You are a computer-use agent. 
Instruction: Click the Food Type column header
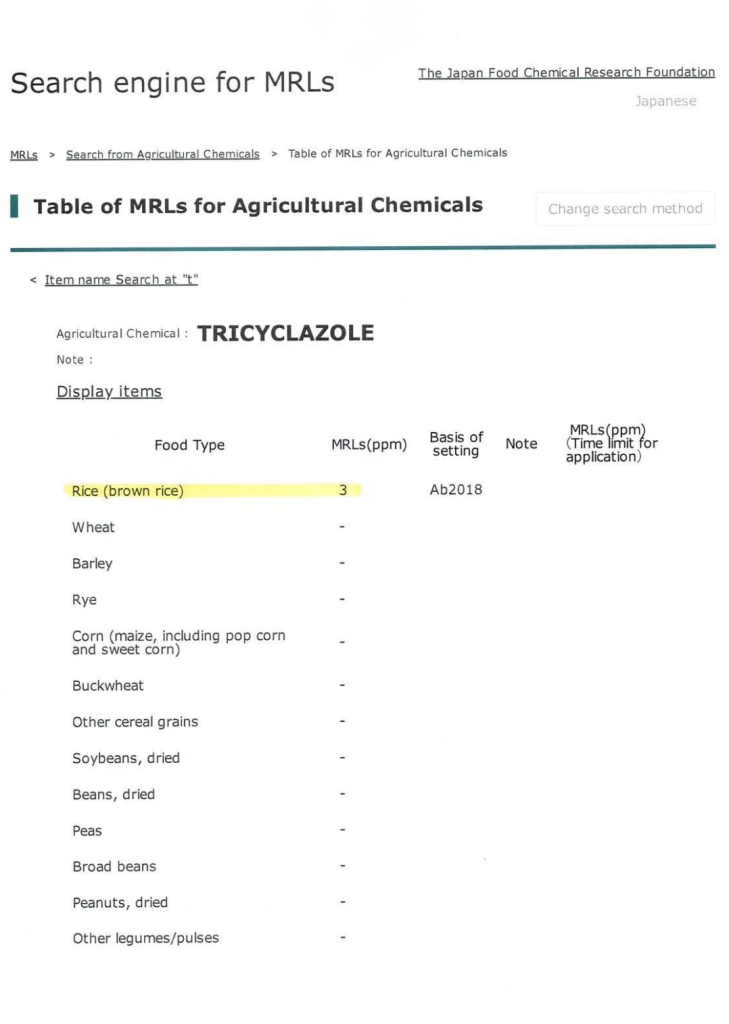point(189,445)
